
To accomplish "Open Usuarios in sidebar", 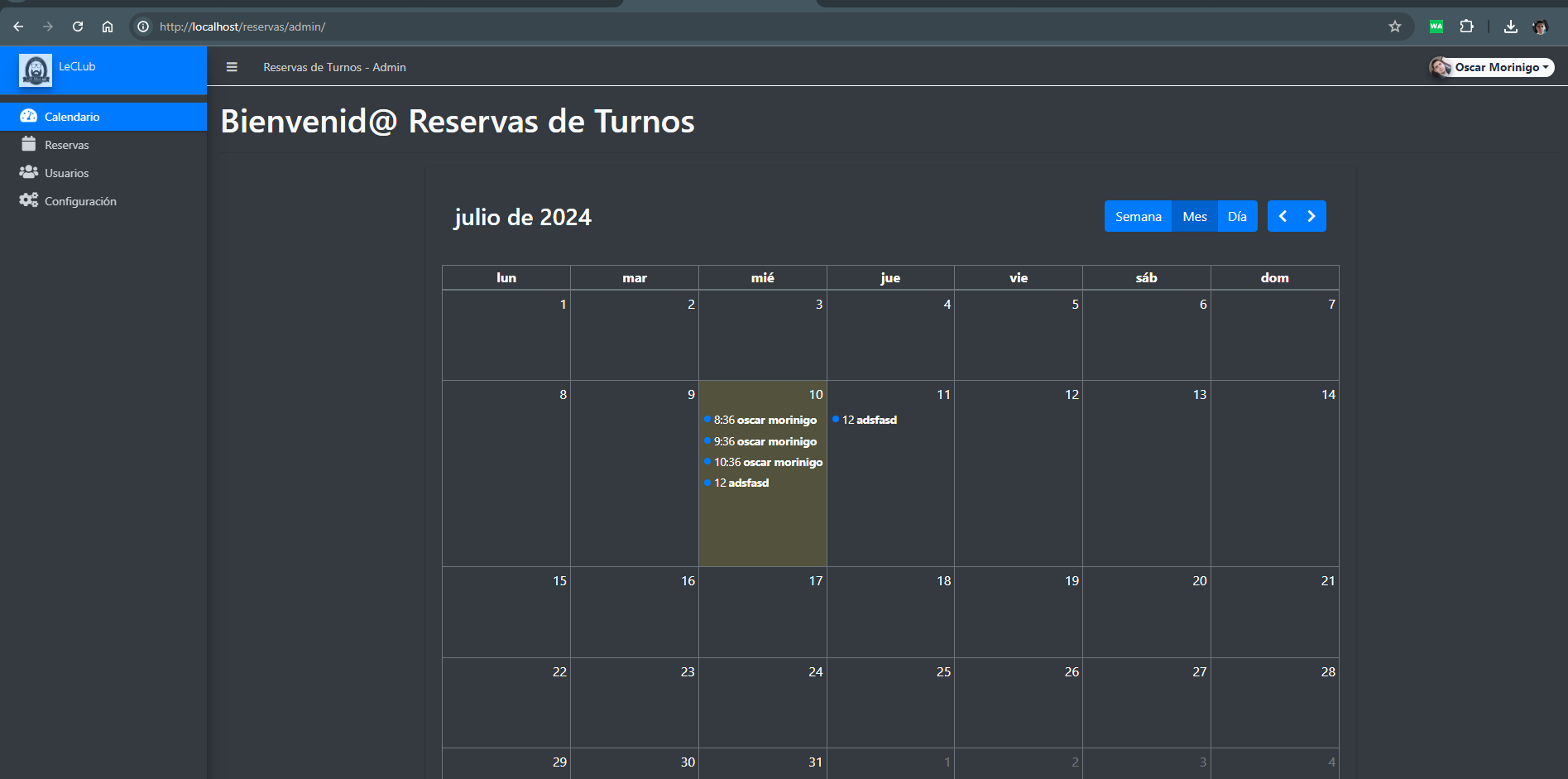I will click(x=66, y=173).
